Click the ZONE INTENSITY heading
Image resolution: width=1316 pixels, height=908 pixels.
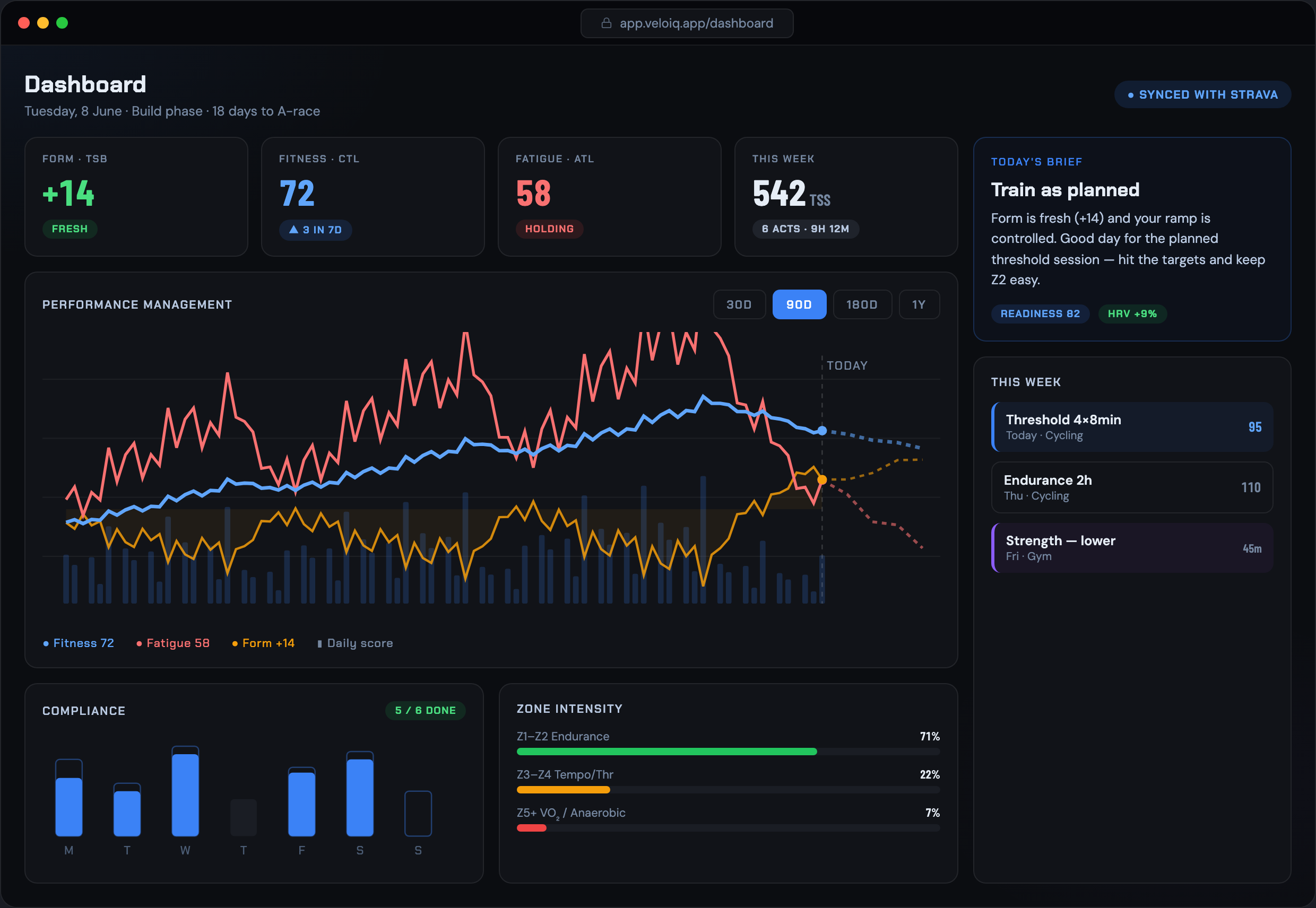(x=570, y=709)
